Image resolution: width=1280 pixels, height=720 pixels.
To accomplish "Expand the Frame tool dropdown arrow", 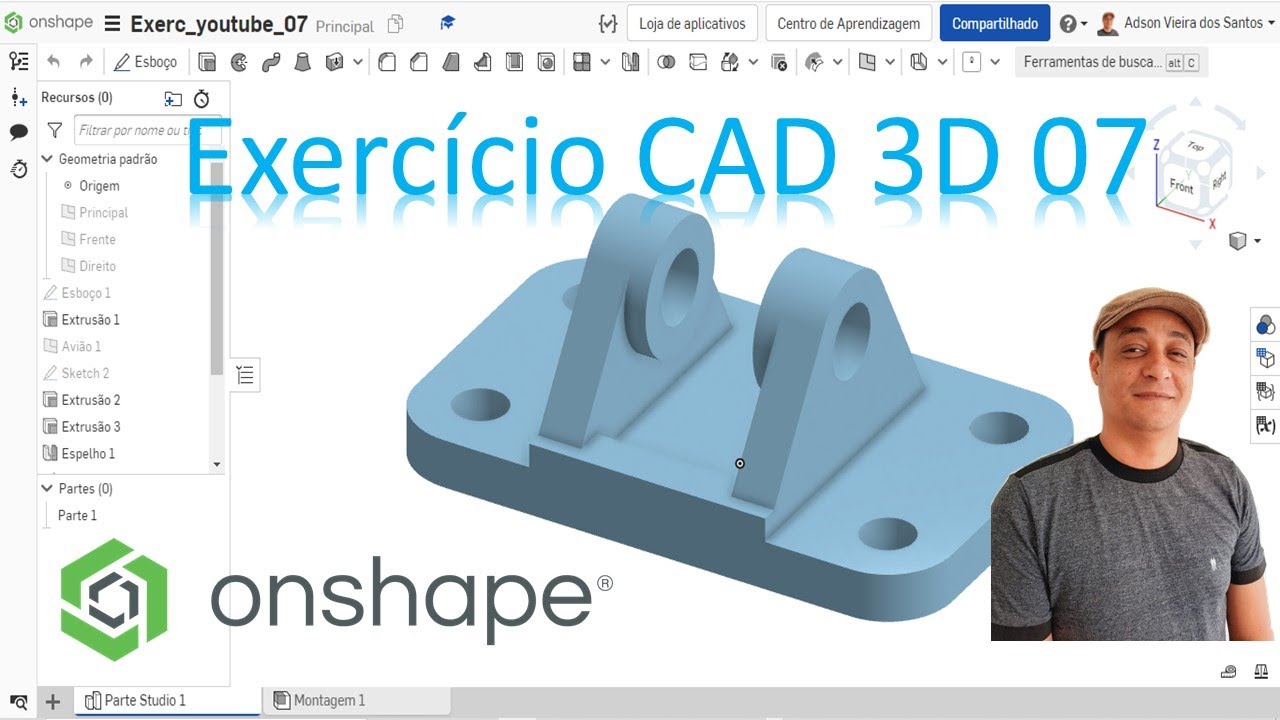I will [x=995, y=62].
